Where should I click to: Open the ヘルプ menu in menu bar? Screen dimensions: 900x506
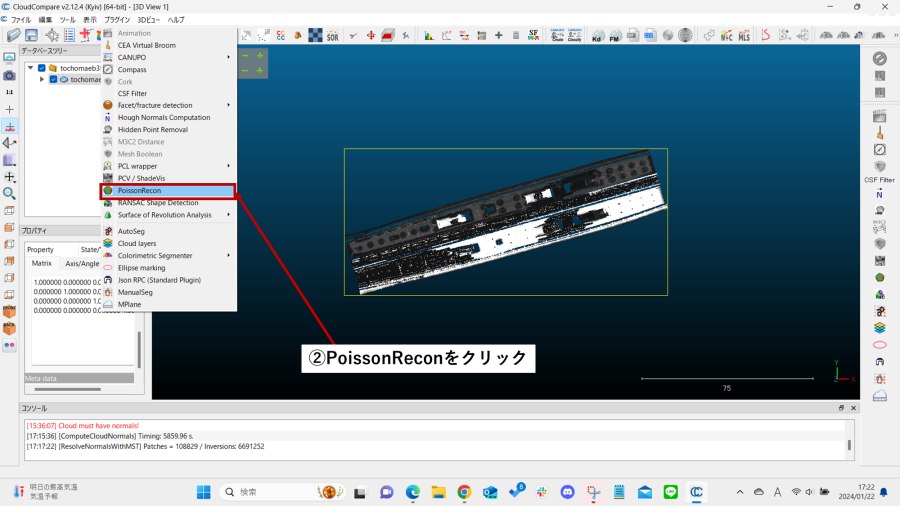click(x=176, y=20)
